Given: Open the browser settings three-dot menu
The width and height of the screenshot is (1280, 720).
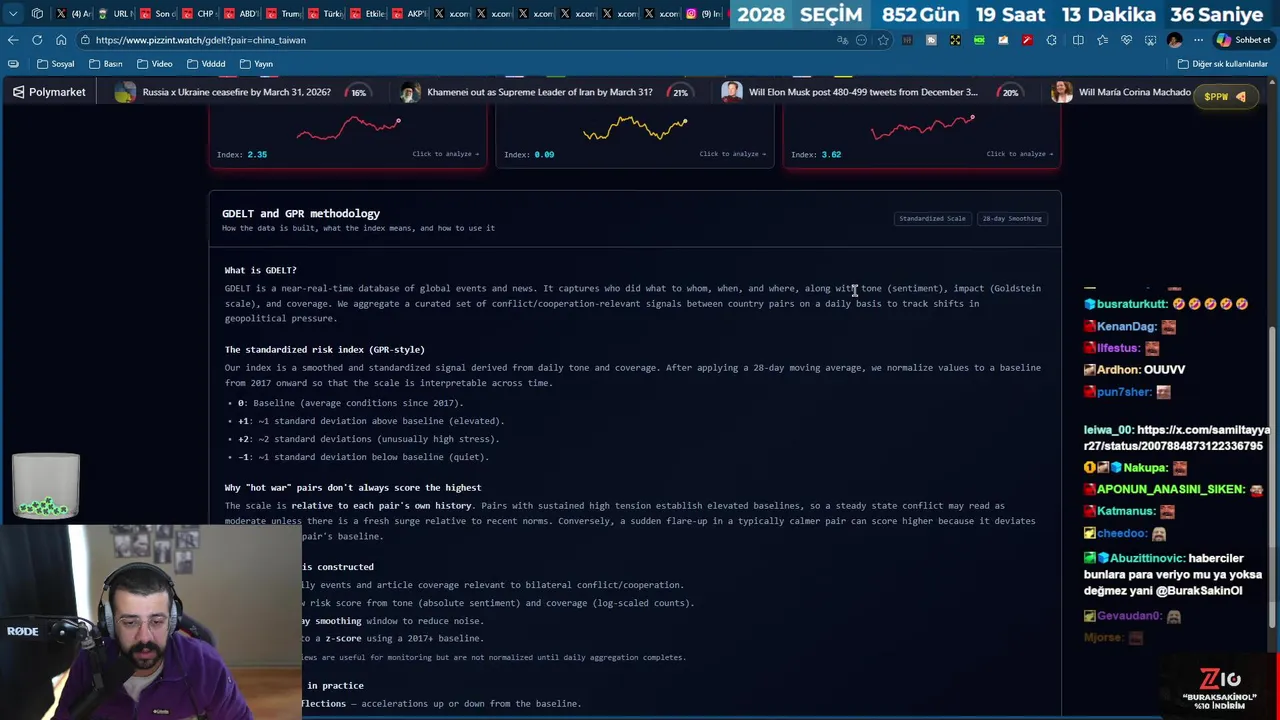Looking at the screenshot, I should [1198, 40].
